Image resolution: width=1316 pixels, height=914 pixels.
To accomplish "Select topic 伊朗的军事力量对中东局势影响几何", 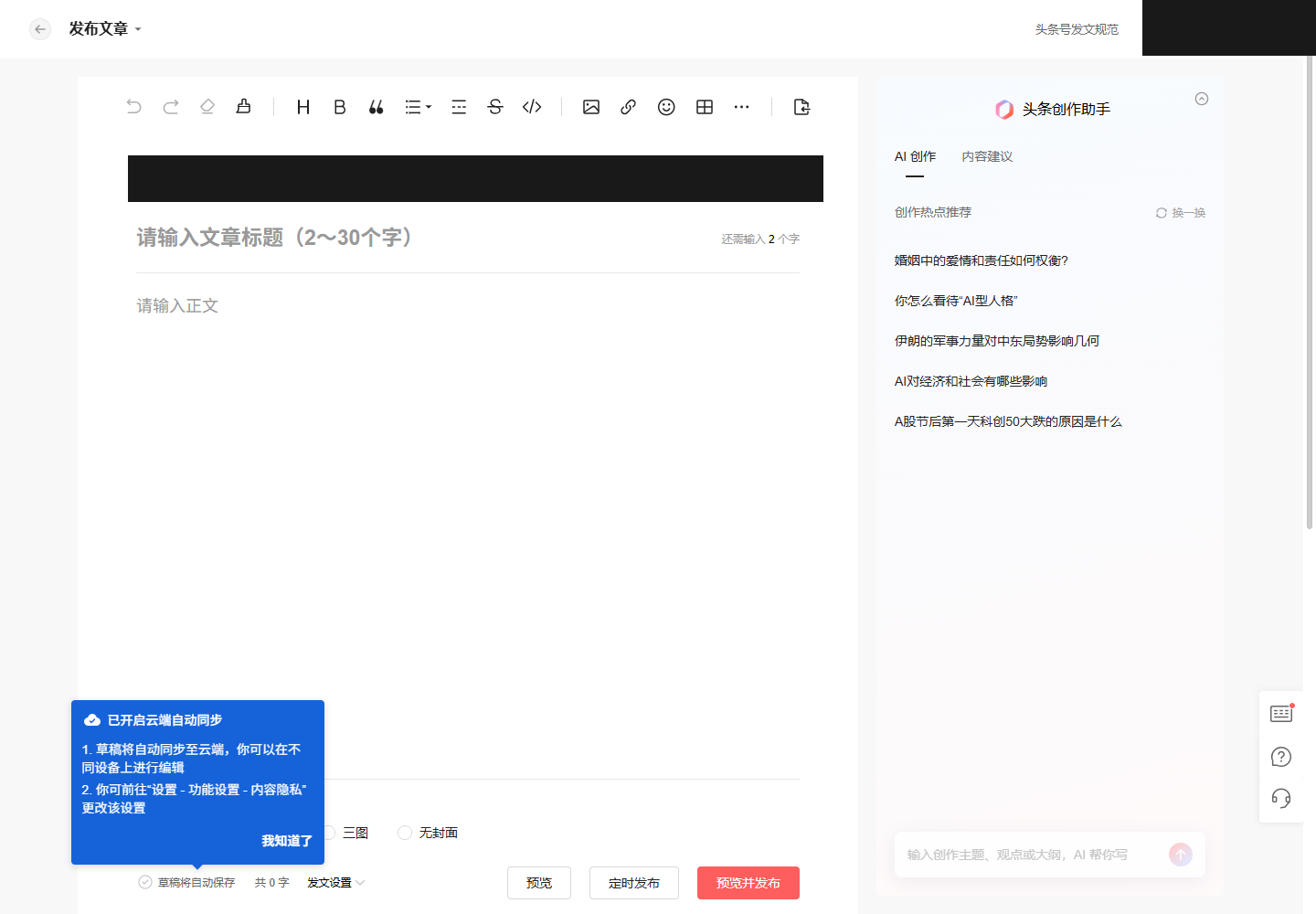I will 996,341.
